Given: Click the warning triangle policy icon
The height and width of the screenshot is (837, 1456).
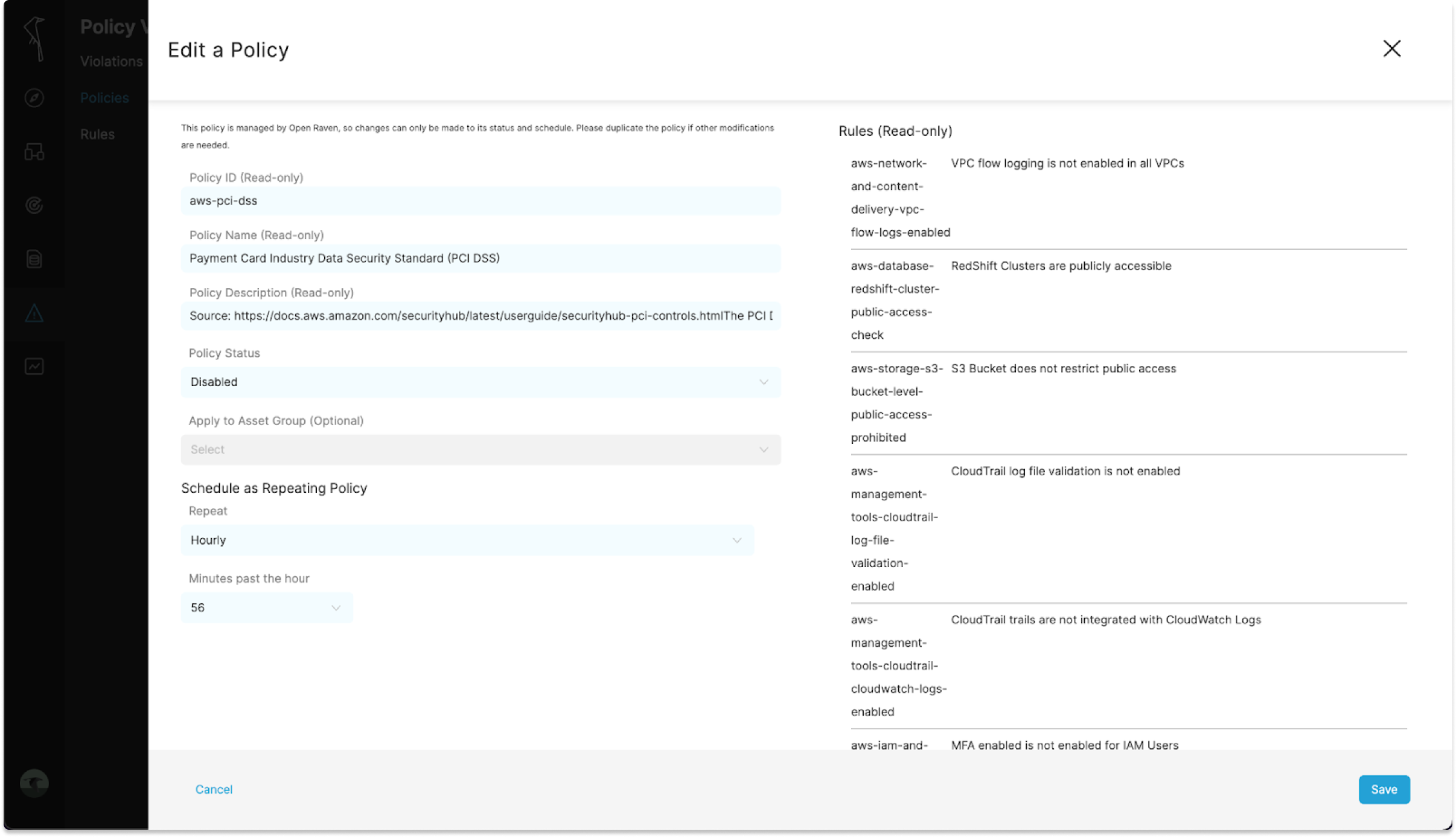Looking at the screenshot, I should click(34, 313).
